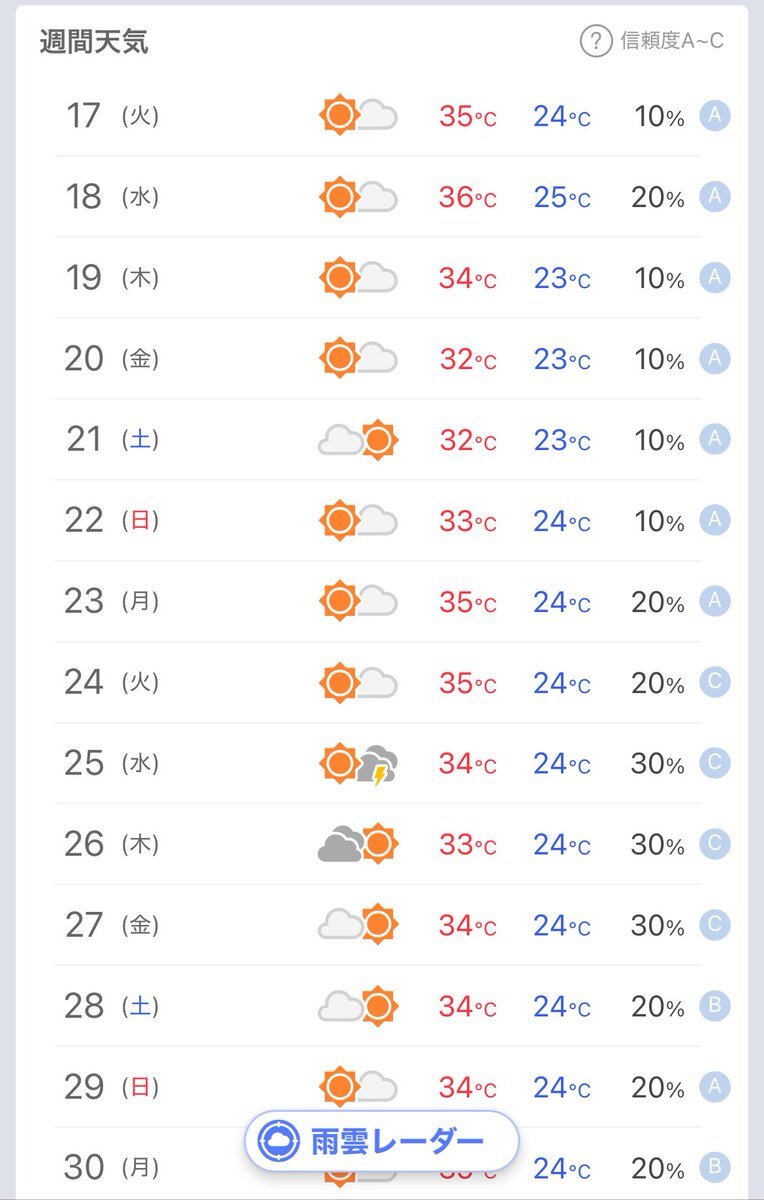Tap the dark cloud and sun icon for the 26th
The width and height of the screenshot is (764, 1200).
point(358,845)
